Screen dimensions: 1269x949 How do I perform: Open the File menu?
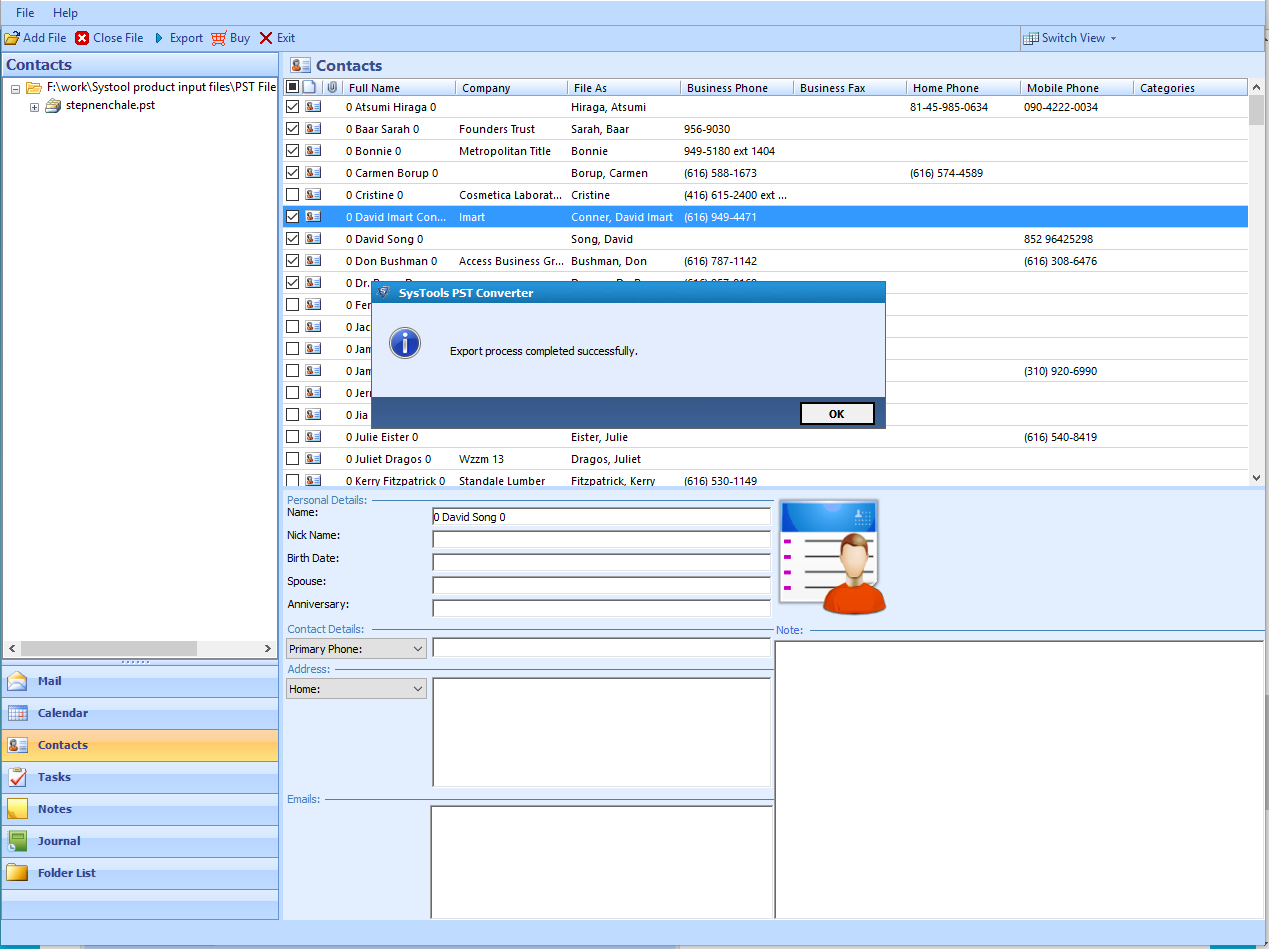pyautogui.click(x=25, y=13)
